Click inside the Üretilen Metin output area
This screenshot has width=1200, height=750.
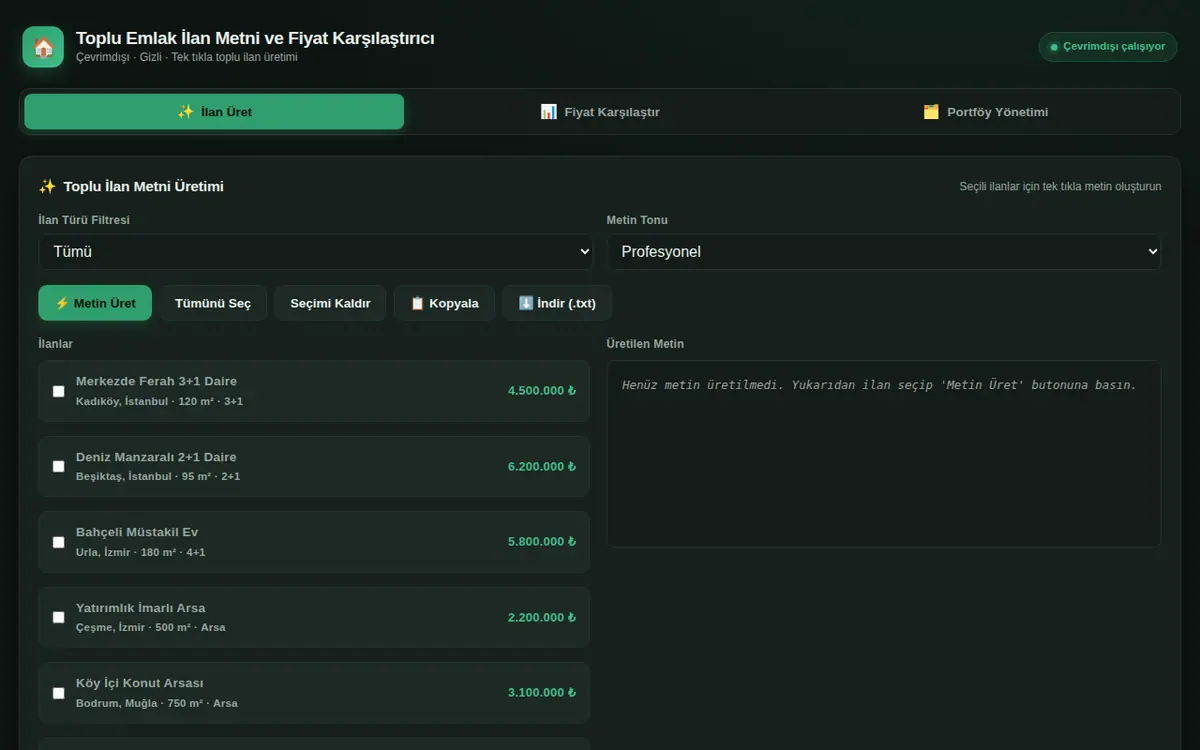pyautogui.click(x=884, y=454)
